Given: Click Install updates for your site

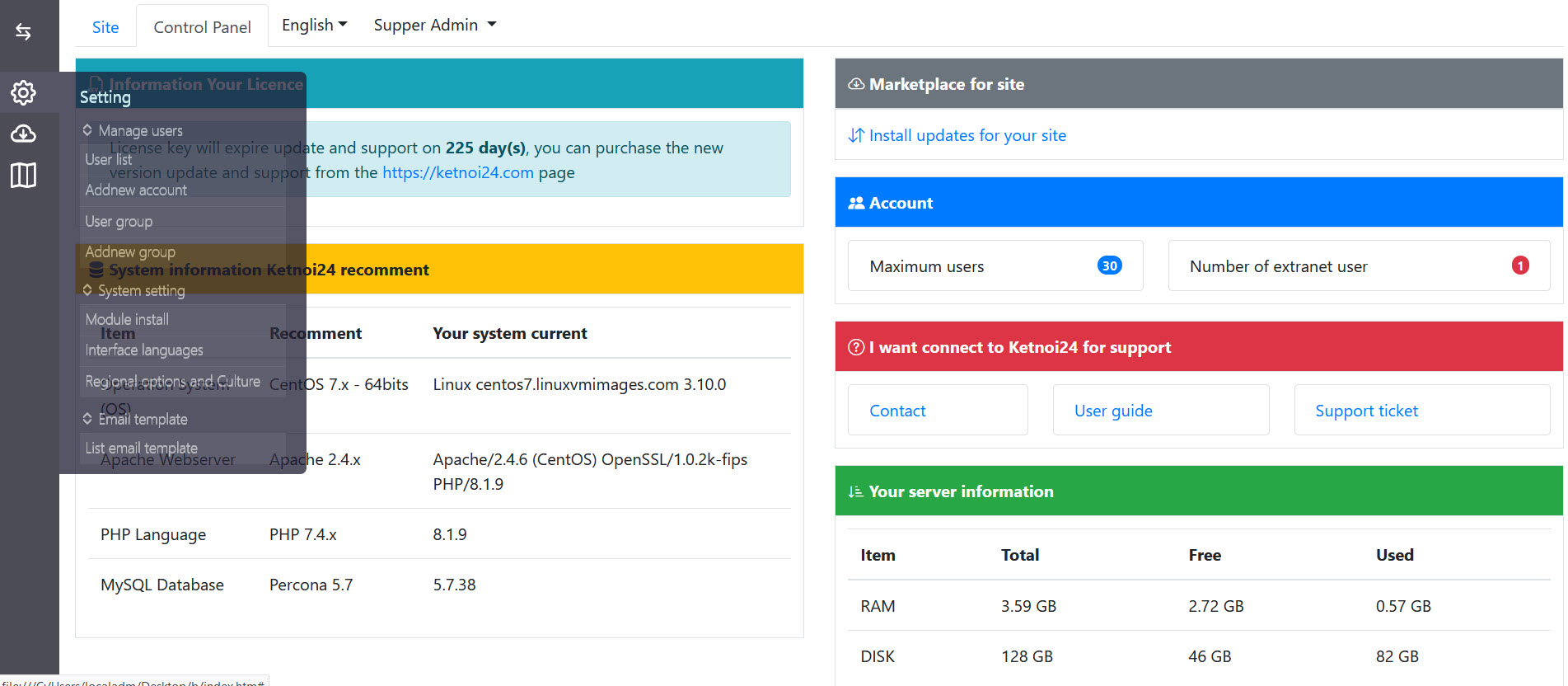Looking at the screenshot, I should point(967,135).
